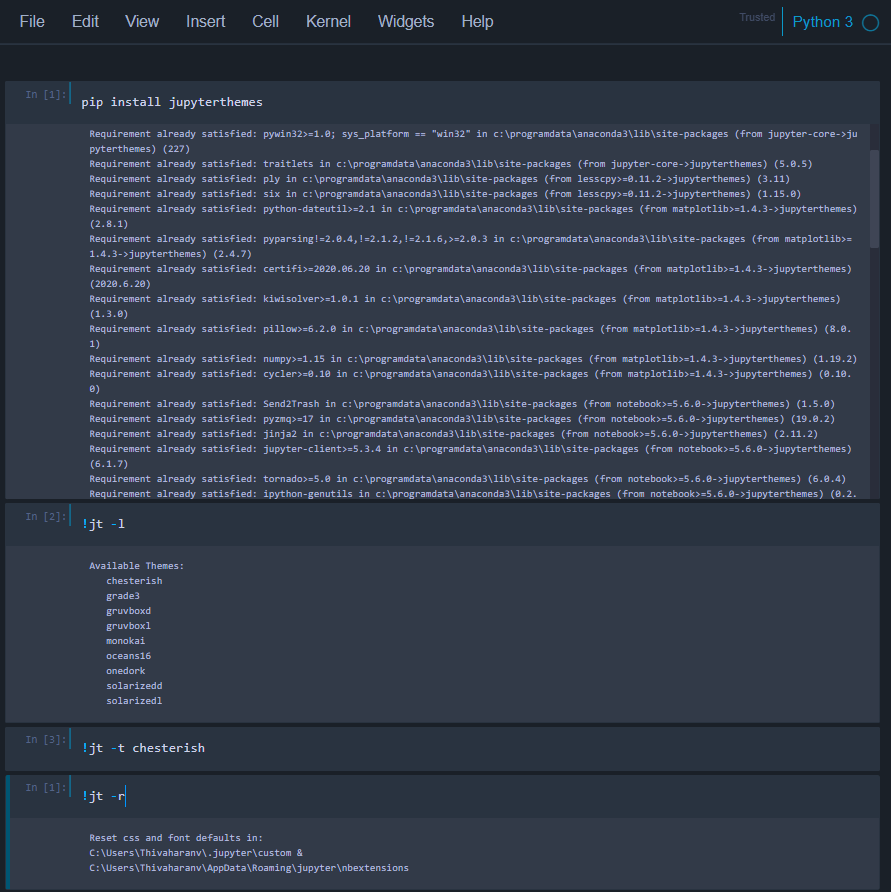
Task: Open the Kernel menu
Action: pyautogui.click(x=328, y=21)
